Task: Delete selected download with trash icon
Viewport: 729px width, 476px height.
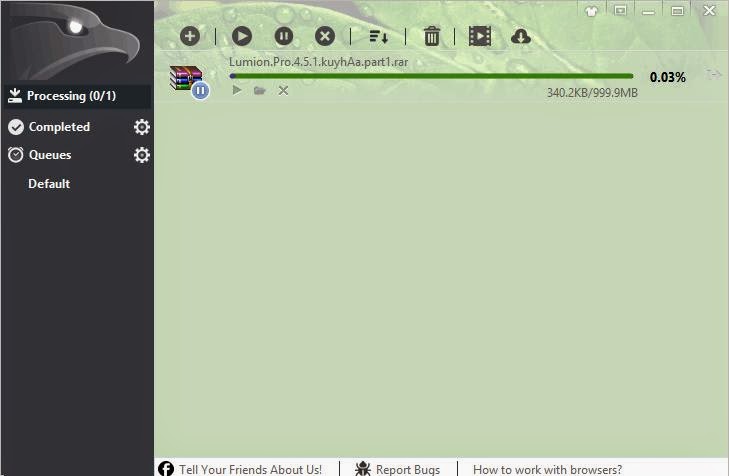Action: 431,36
